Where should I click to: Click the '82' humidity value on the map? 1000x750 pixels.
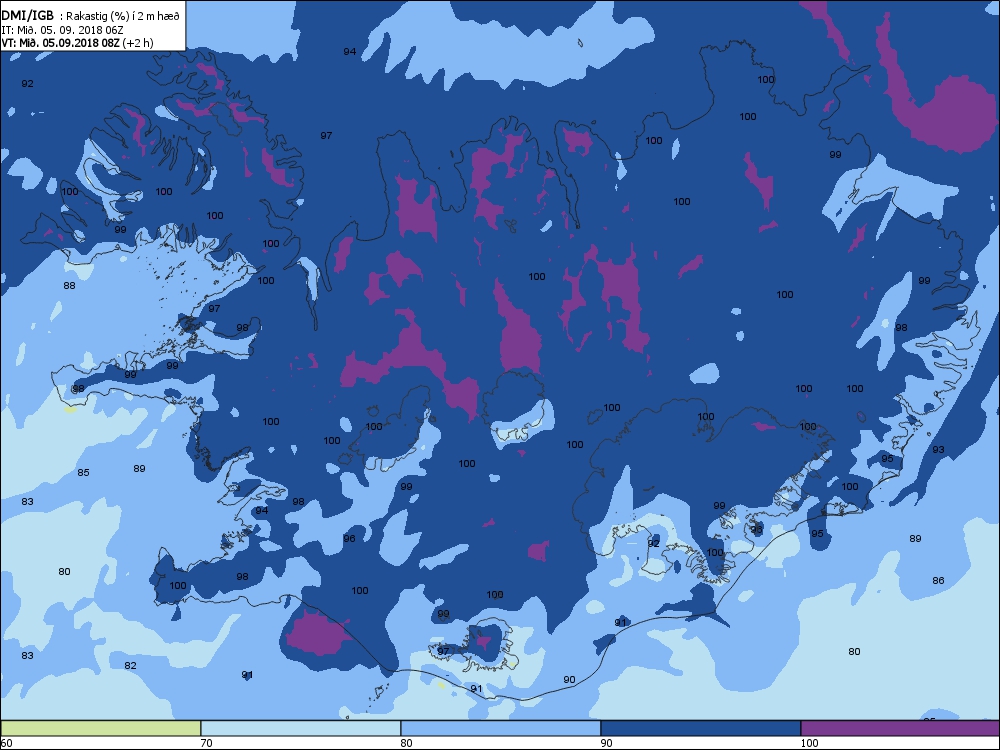(130, 665)
